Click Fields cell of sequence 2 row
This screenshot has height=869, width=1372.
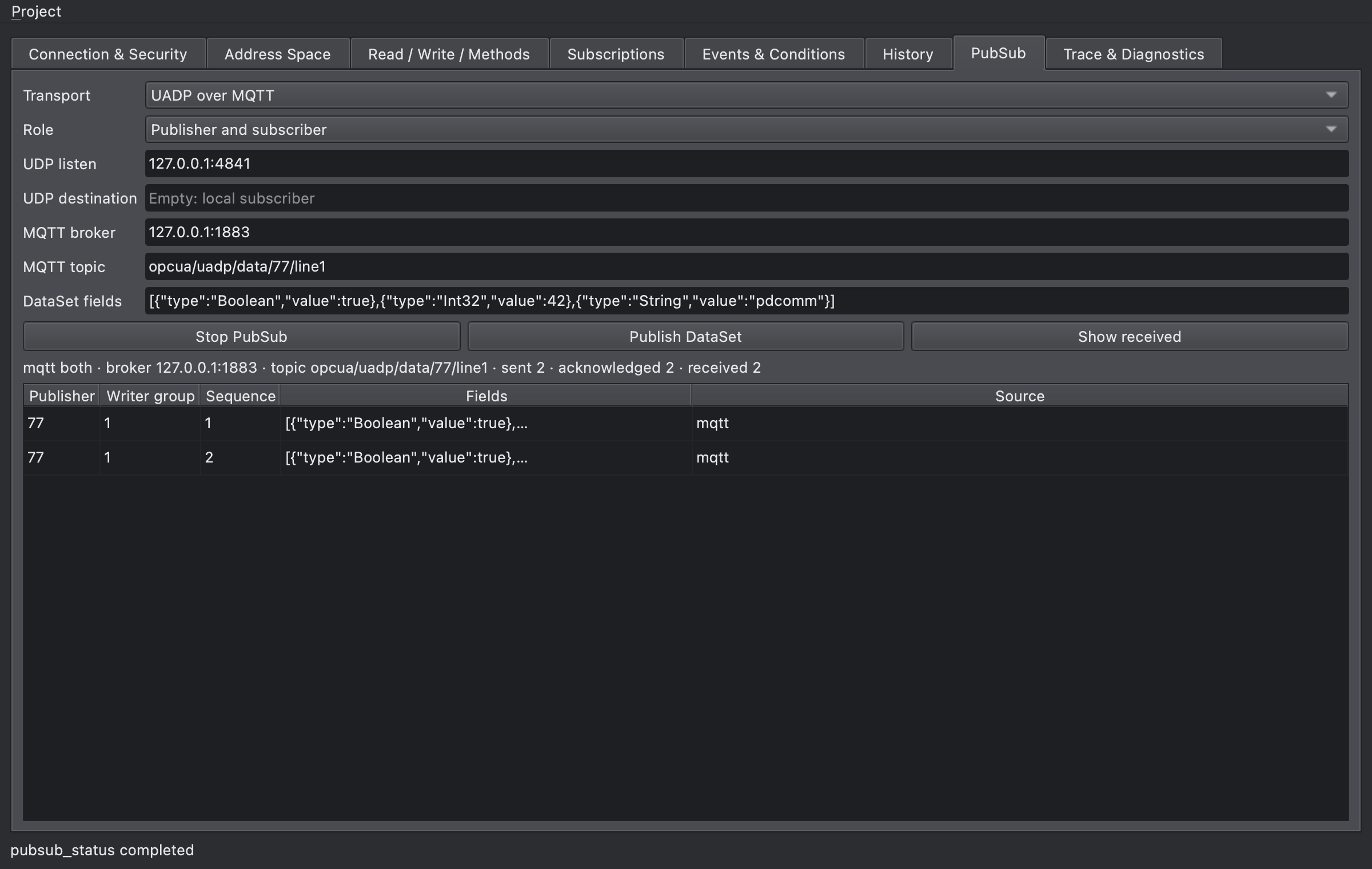click(x=486, y=458)
